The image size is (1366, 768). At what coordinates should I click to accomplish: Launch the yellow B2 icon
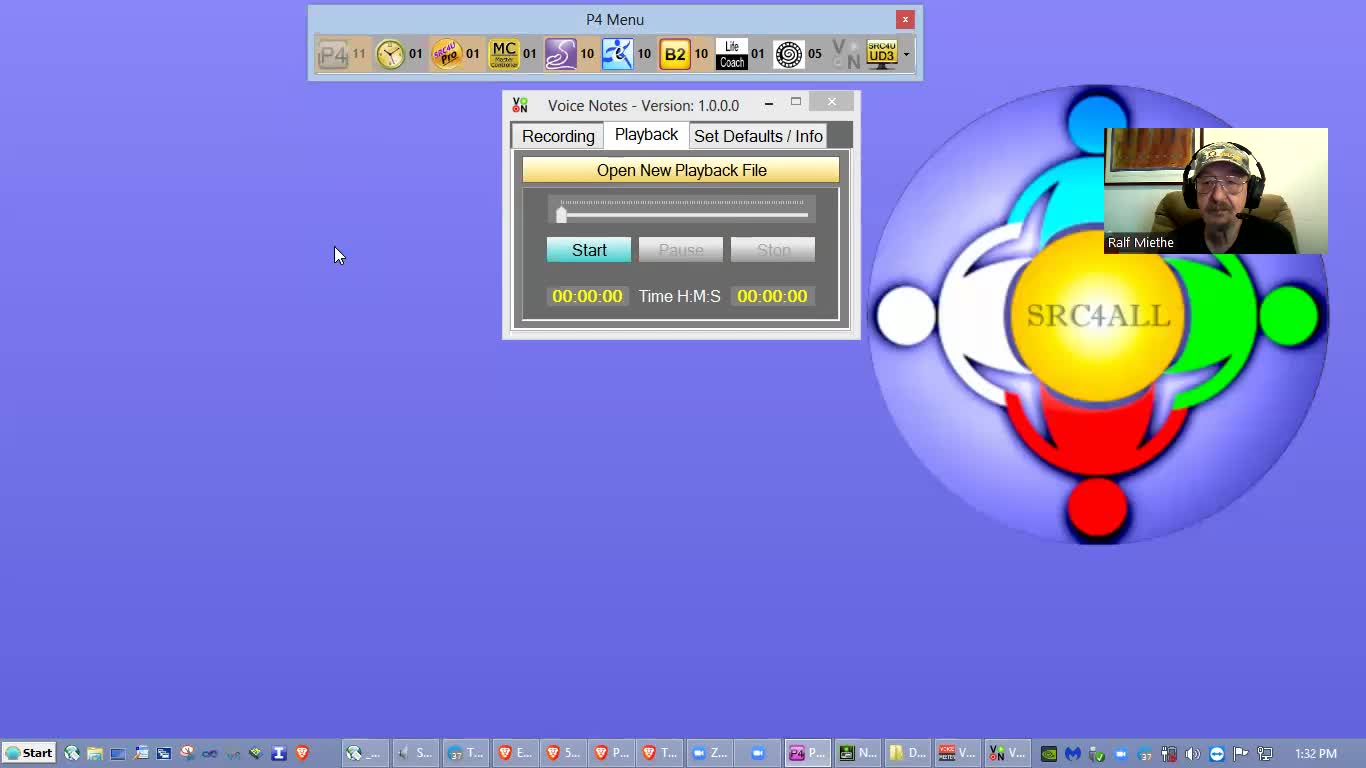(675, 54)
